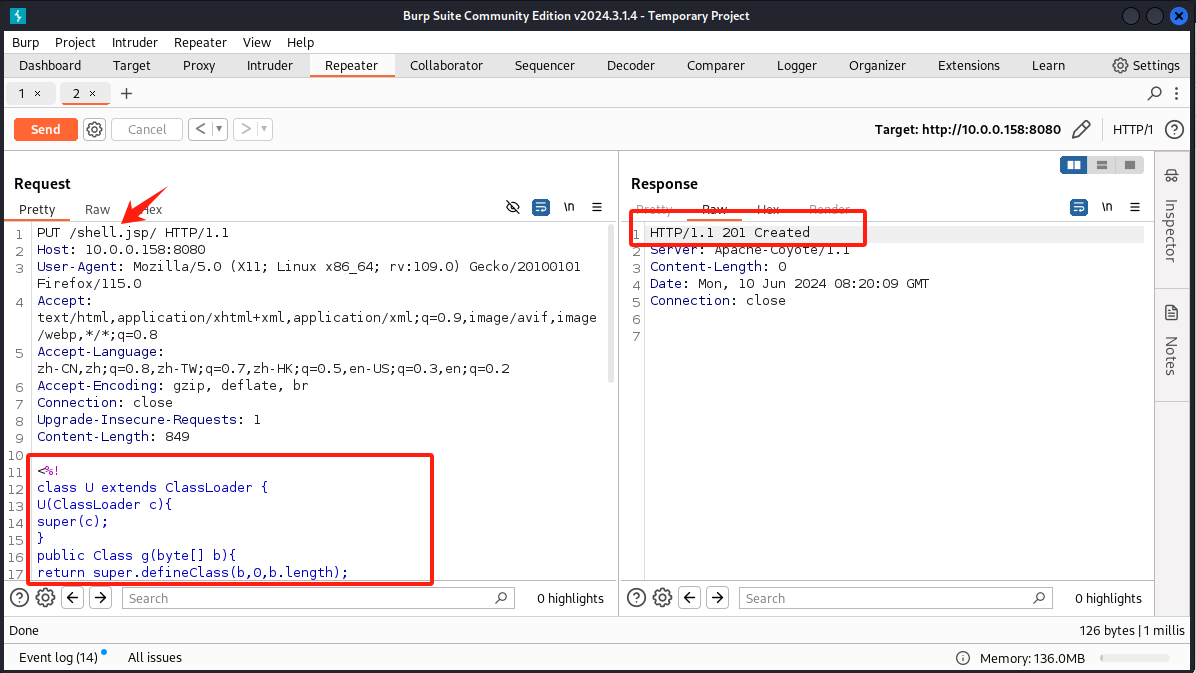This screenshot has height=673, width=1196.
Task: Open All issues in status bar
Action: [155, 658]
